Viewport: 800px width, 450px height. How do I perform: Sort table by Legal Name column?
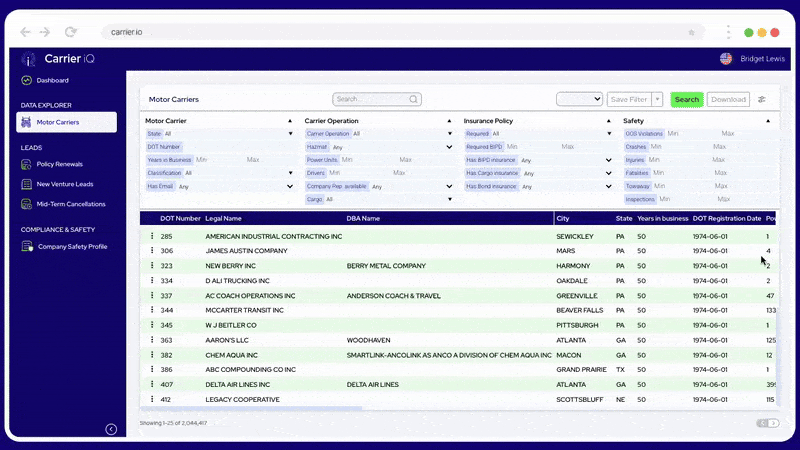click(224, 218)
